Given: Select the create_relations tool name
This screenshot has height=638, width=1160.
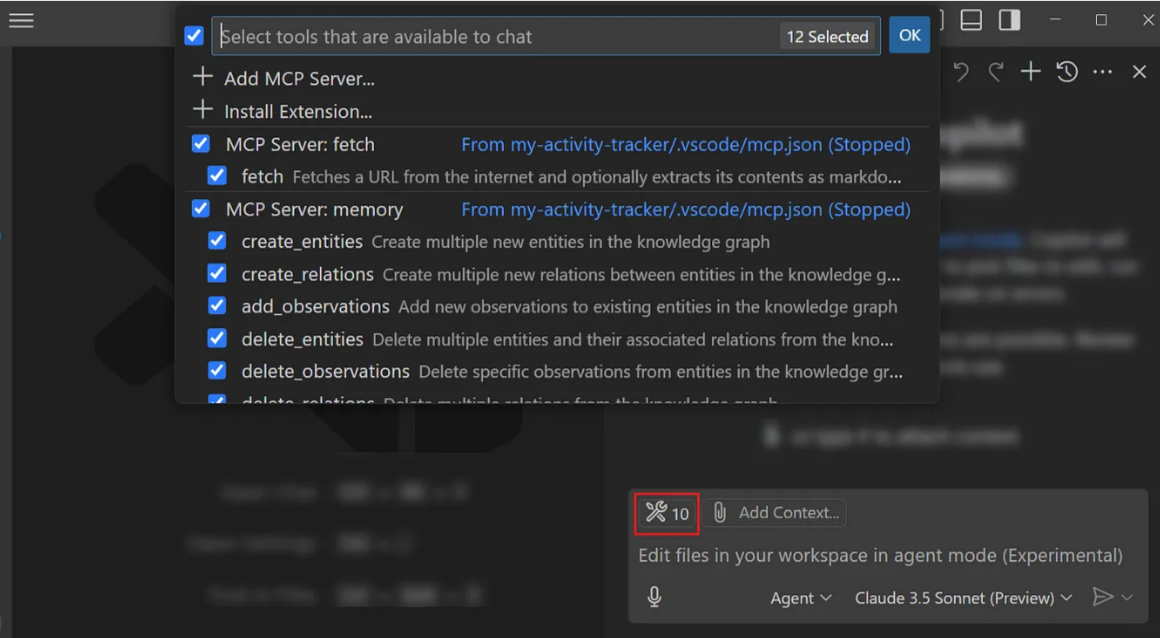Looking at the screenshot, I should [x=308, y=275].
